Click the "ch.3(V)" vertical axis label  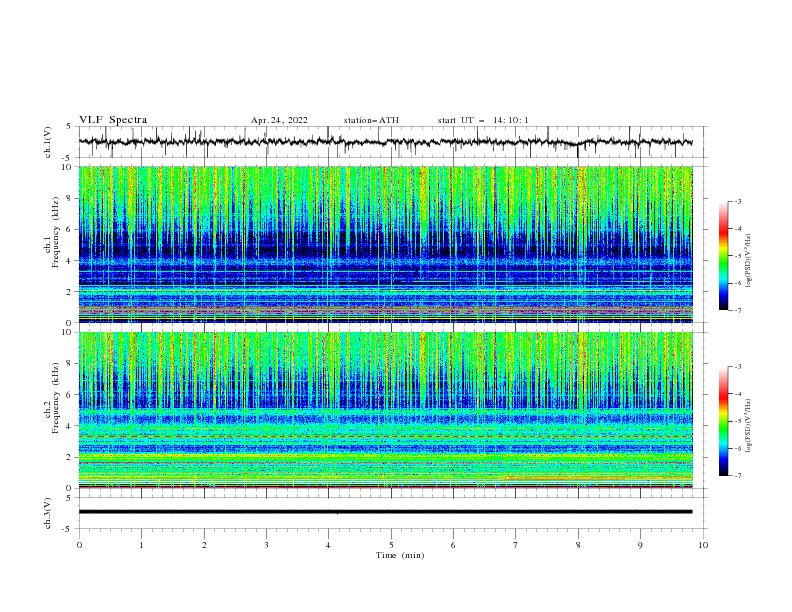pos(48,513)
